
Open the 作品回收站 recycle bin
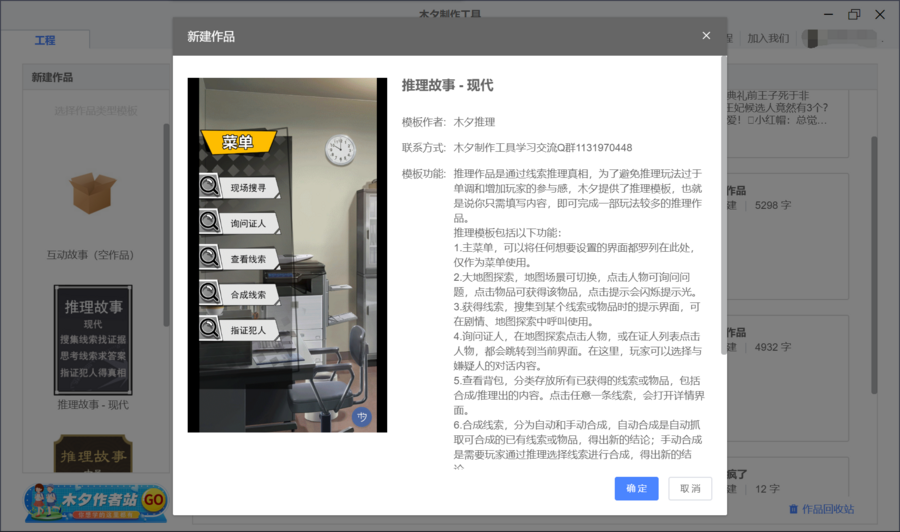coord(821,509)
